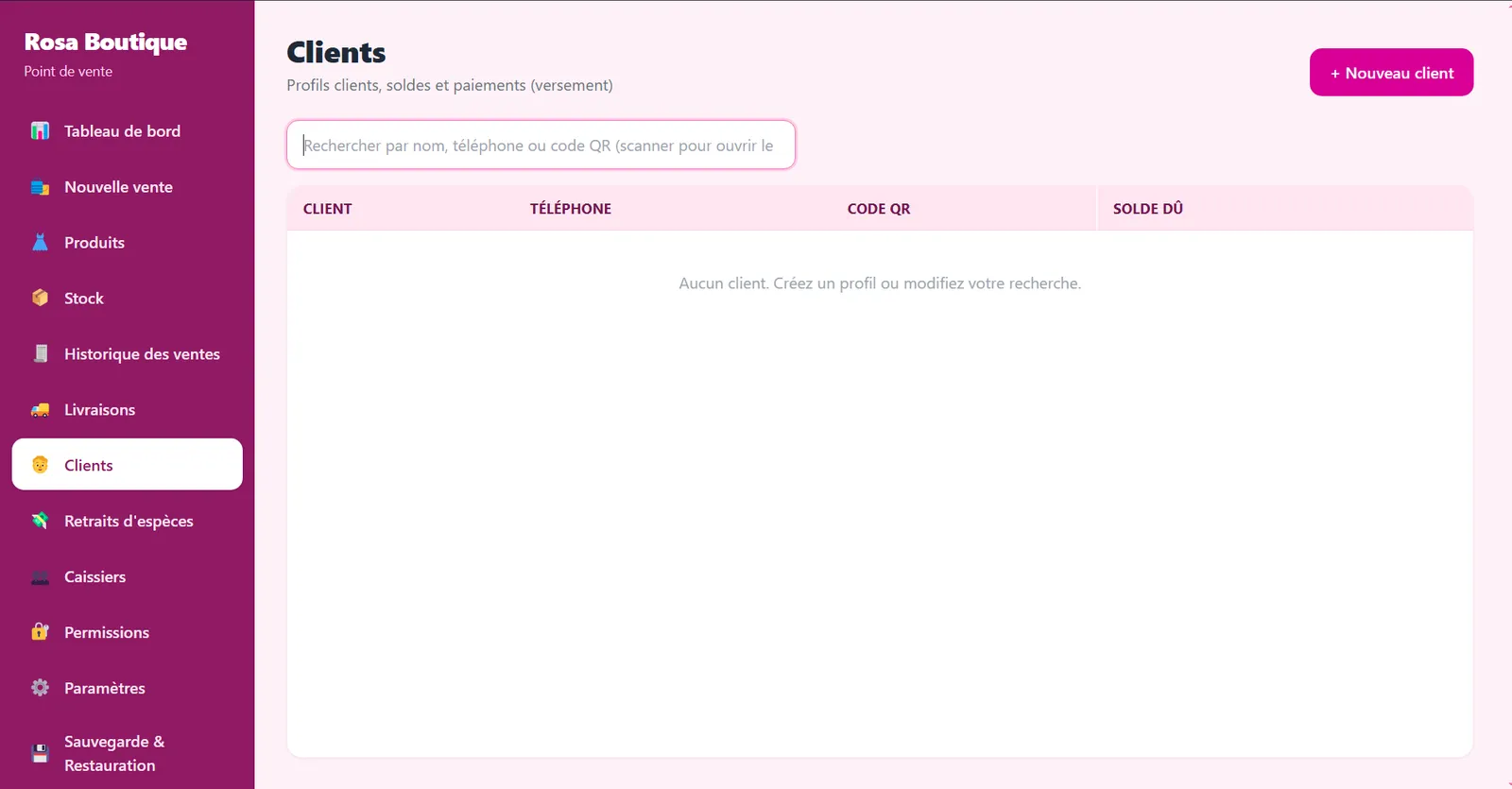The width and height of the screenshot is (1512, 789).
Task: Click the CODE QR column header
Action: point(878,209)
